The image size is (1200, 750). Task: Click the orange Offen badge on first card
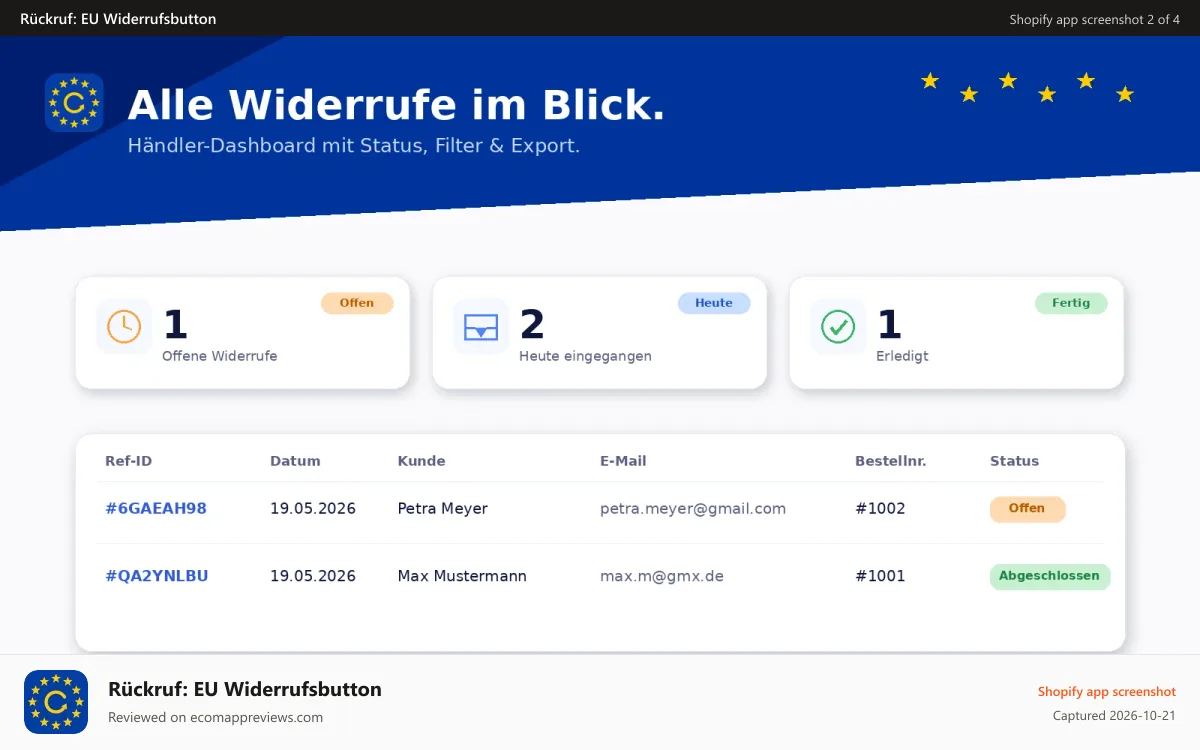357,303
